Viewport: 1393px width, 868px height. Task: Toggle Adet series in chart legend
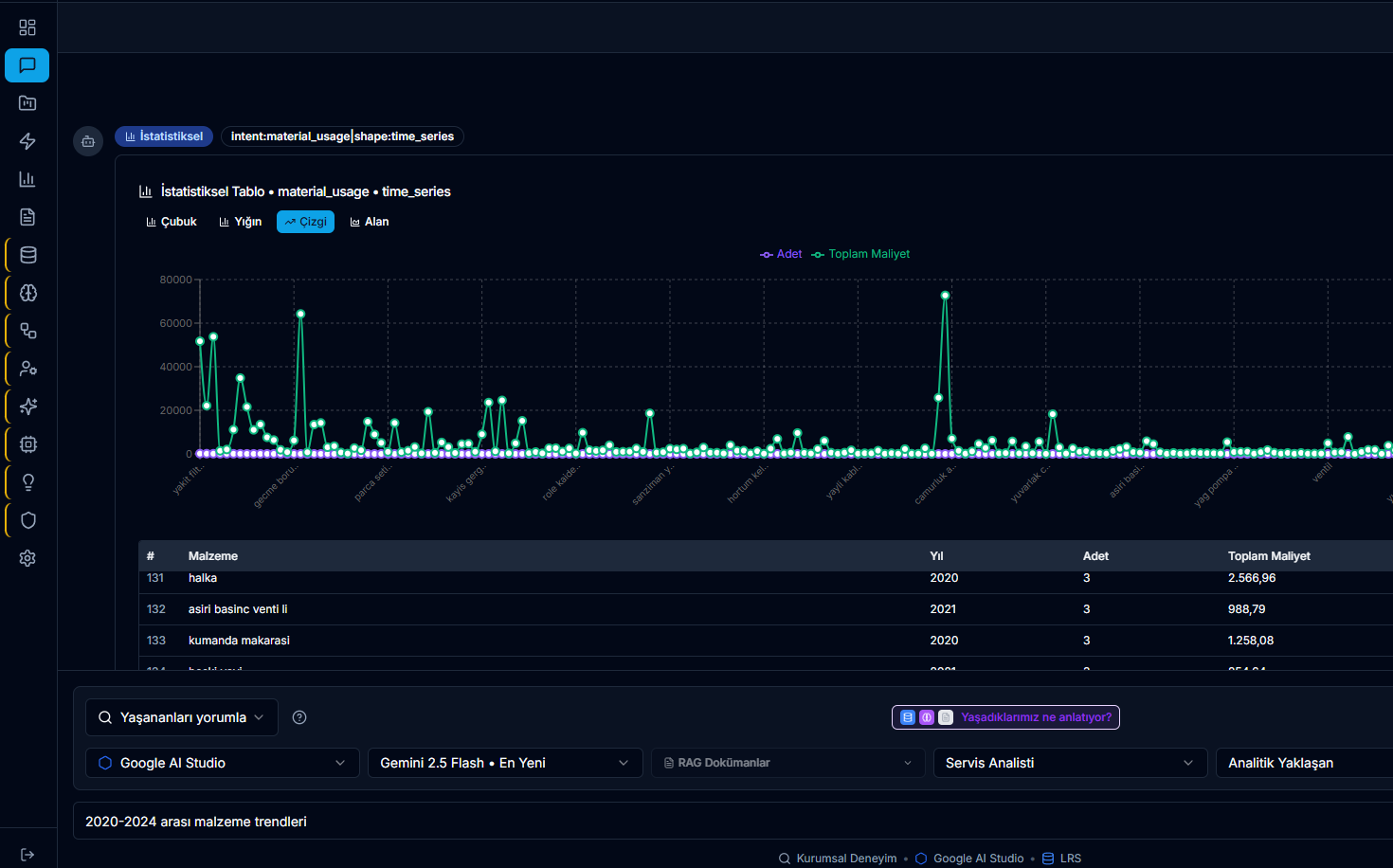tap(781, 254)
